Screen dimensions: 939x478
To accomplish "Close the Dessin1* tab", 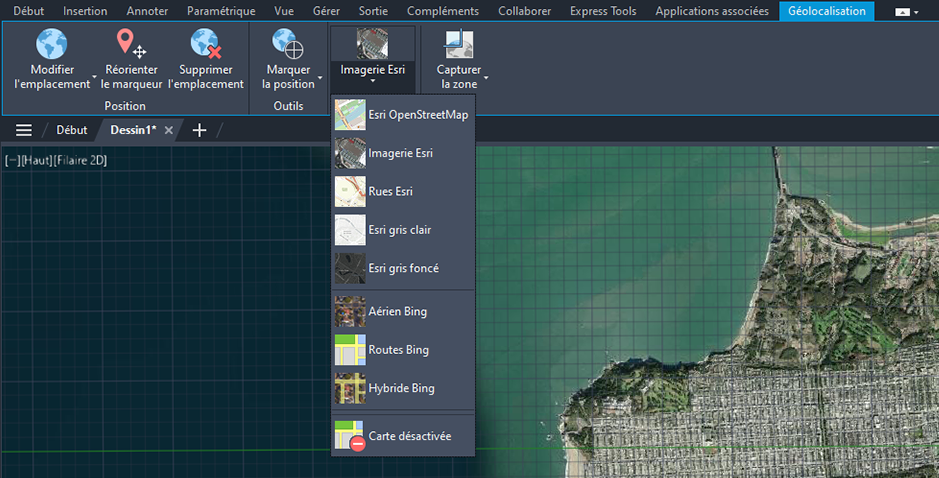I will (x=169, y=130).
